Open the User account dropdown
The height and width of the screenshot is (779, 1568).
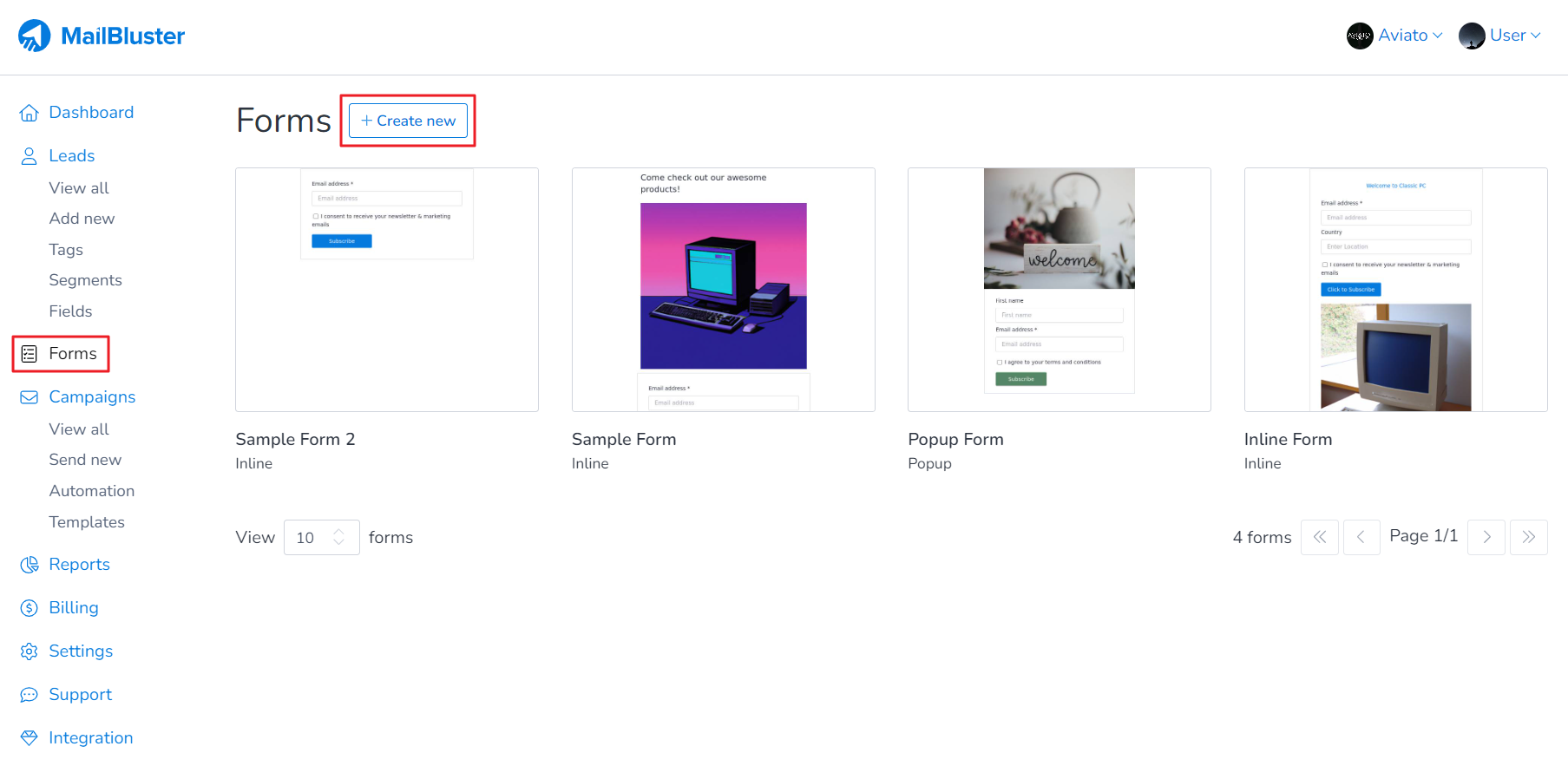coord(1499,36)
